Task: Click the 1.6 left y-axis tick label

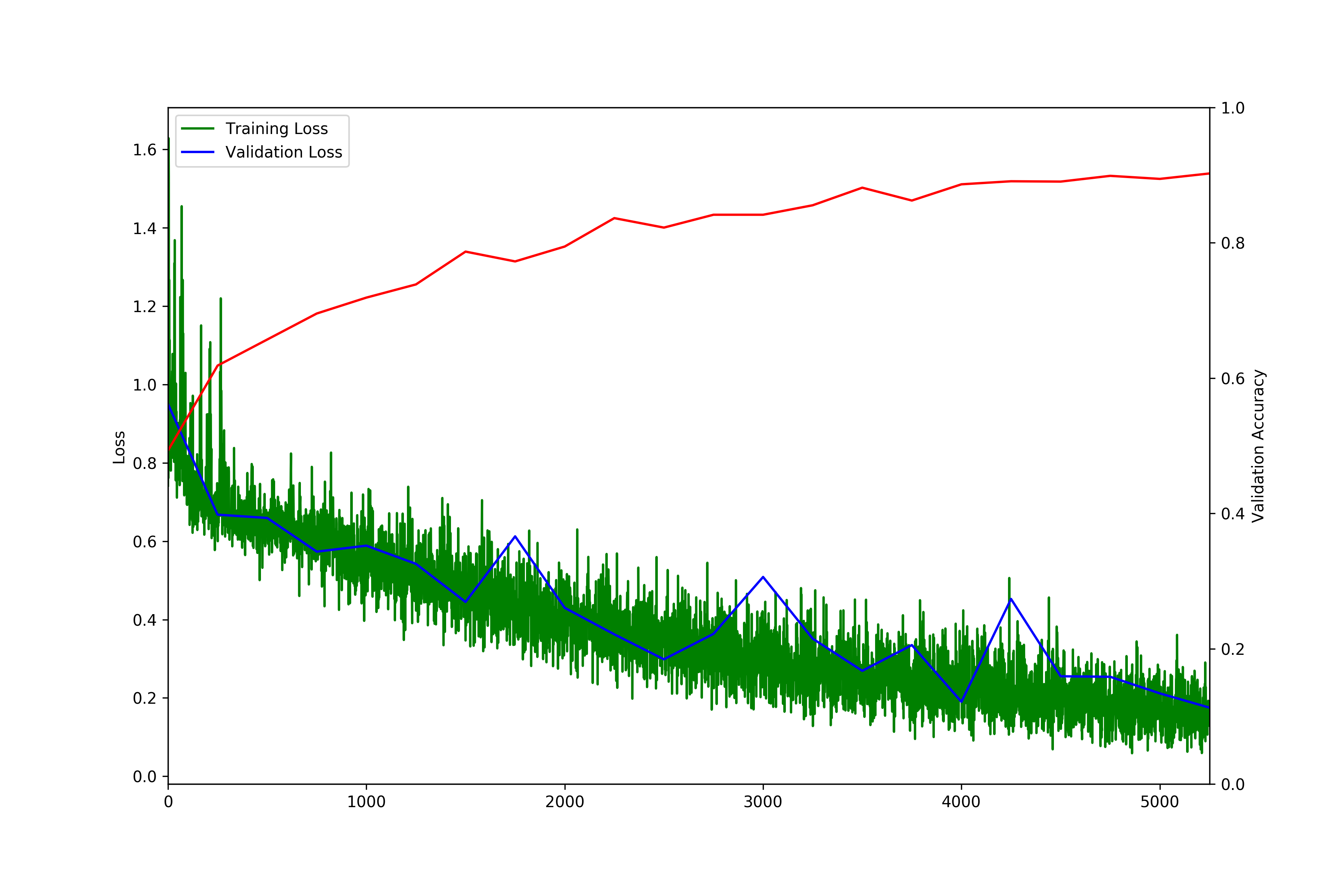Action: [x=144, y=150]
